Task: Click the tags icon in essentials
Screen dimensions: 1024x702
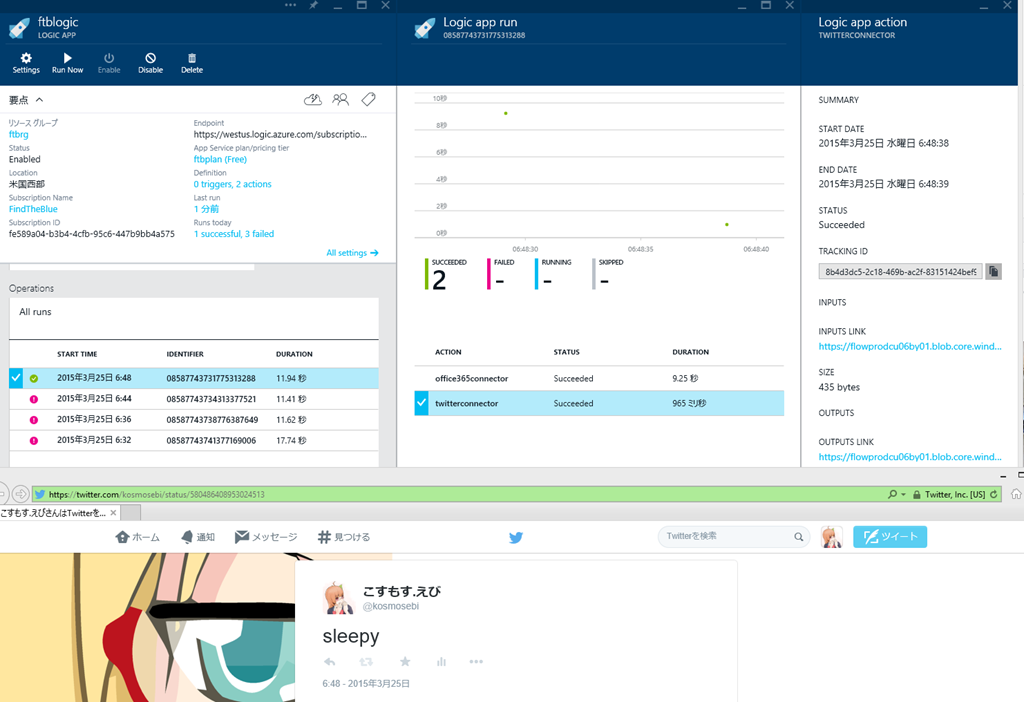Action: point(368,99)
